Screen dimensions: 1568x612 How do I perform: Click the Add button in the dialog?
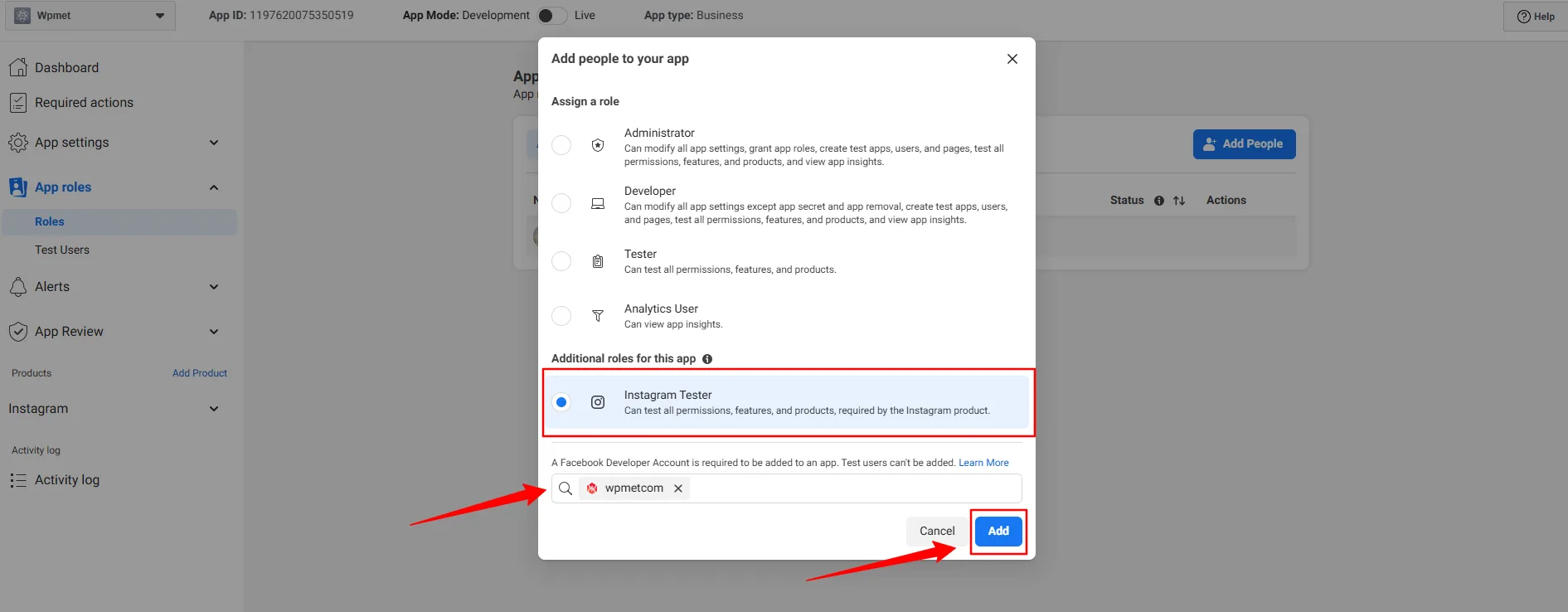point(998,531)
